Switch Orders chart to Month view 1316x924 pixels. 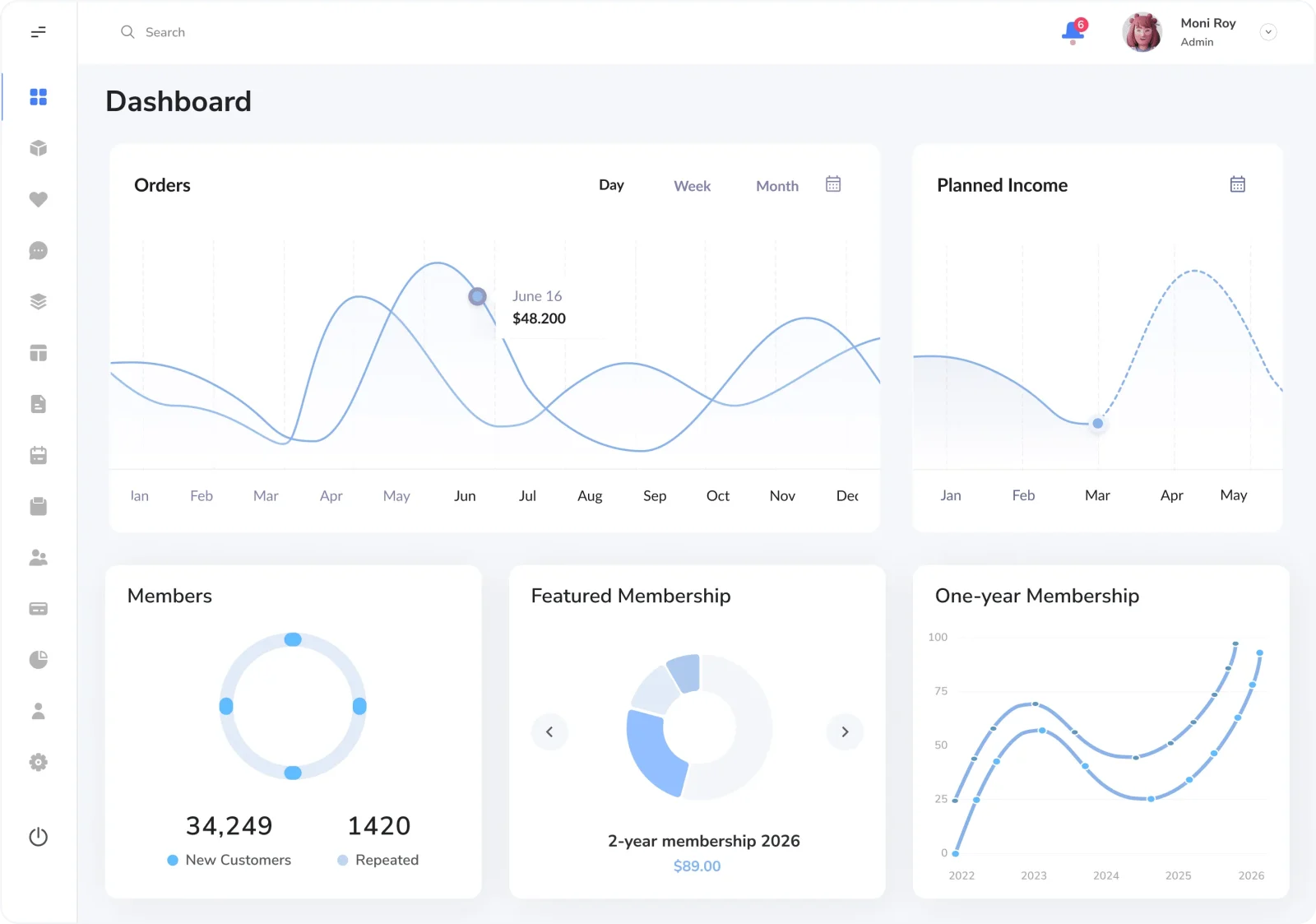pos(777,186)
